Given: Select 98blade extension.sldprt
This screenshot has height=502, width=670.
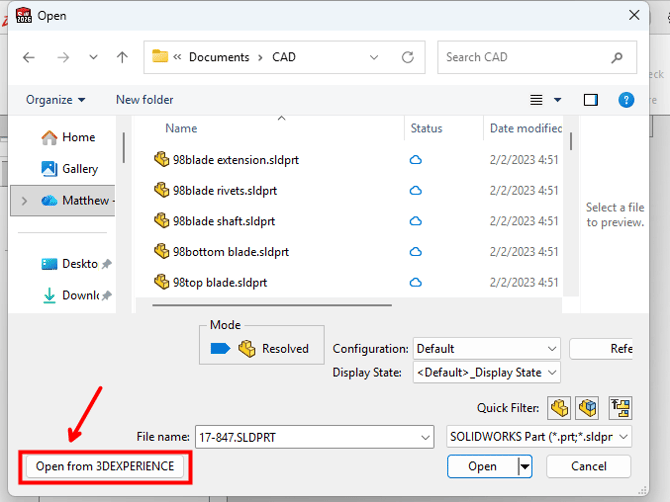Looking at the screenshot, I should (235, 160).
